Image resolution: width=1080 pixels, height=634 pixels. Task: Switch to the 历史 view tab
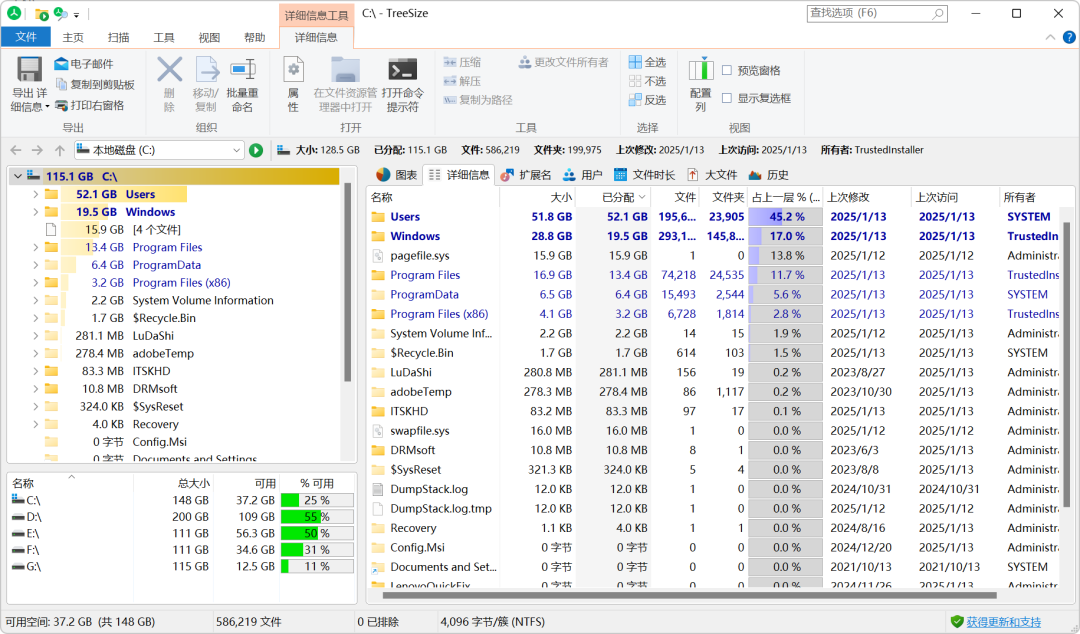769,175
